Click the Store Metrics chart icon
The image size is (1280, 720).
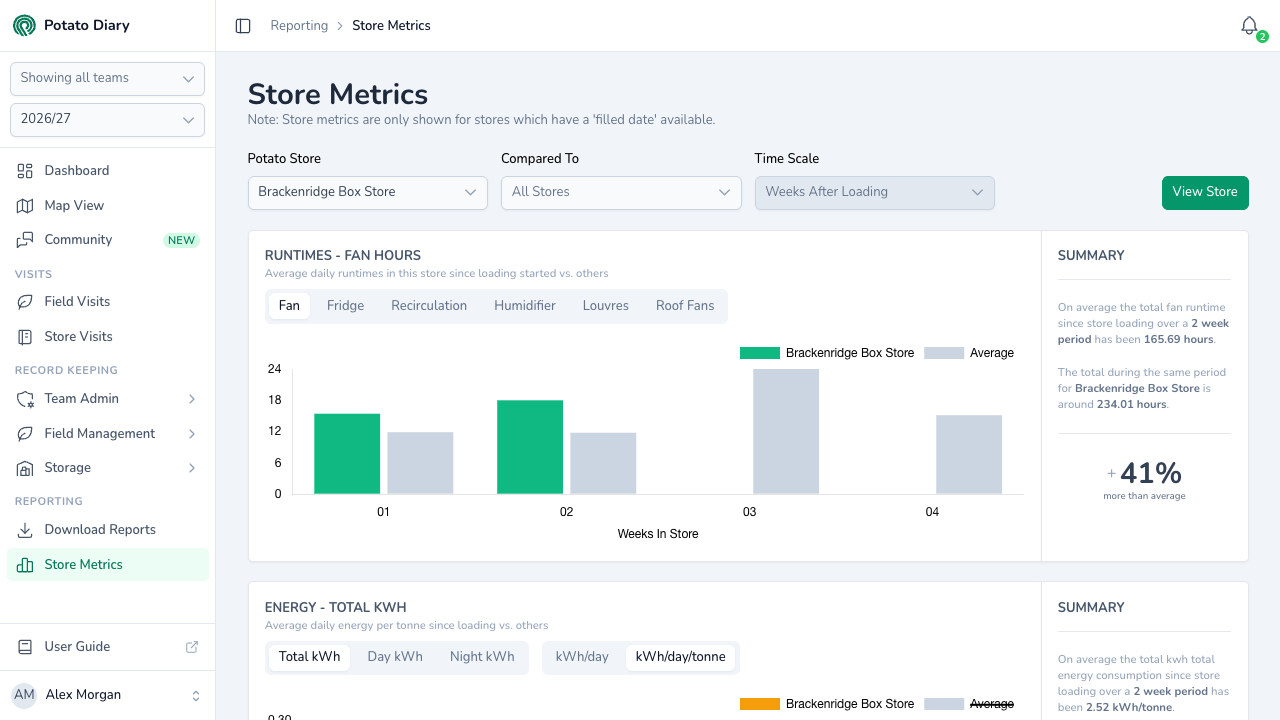click(25, 565)
